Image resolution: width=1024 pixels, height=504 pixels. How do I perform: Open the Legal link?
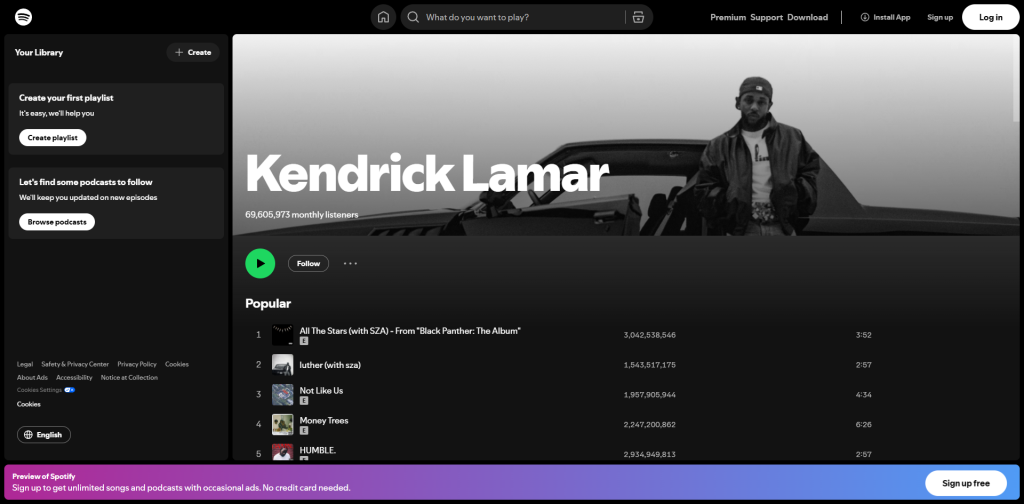tap(25, 364)
